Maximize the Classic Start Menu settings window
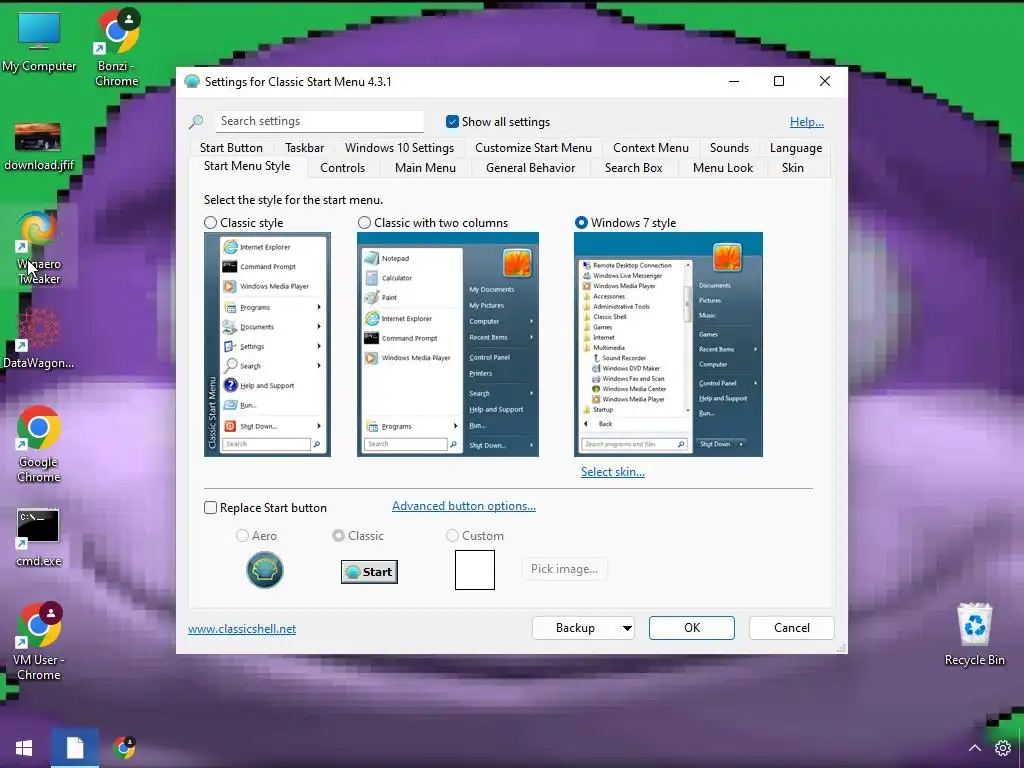The image size is (1024, 768). [x=778, y=81]
